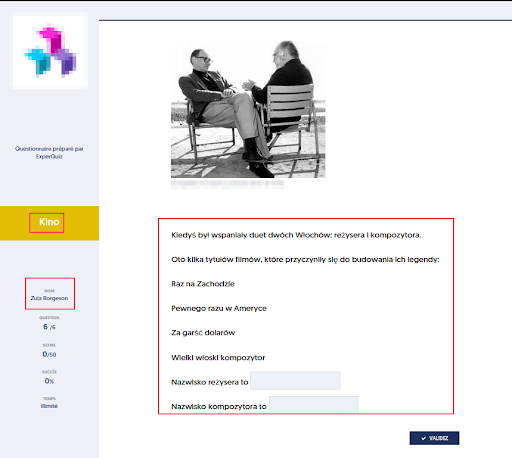Image resolution: width=512 pixels, height=458 pixels.
Task: Focus the 'Nazwisko reżysera to' input field
Action: [x=295, y=381]
